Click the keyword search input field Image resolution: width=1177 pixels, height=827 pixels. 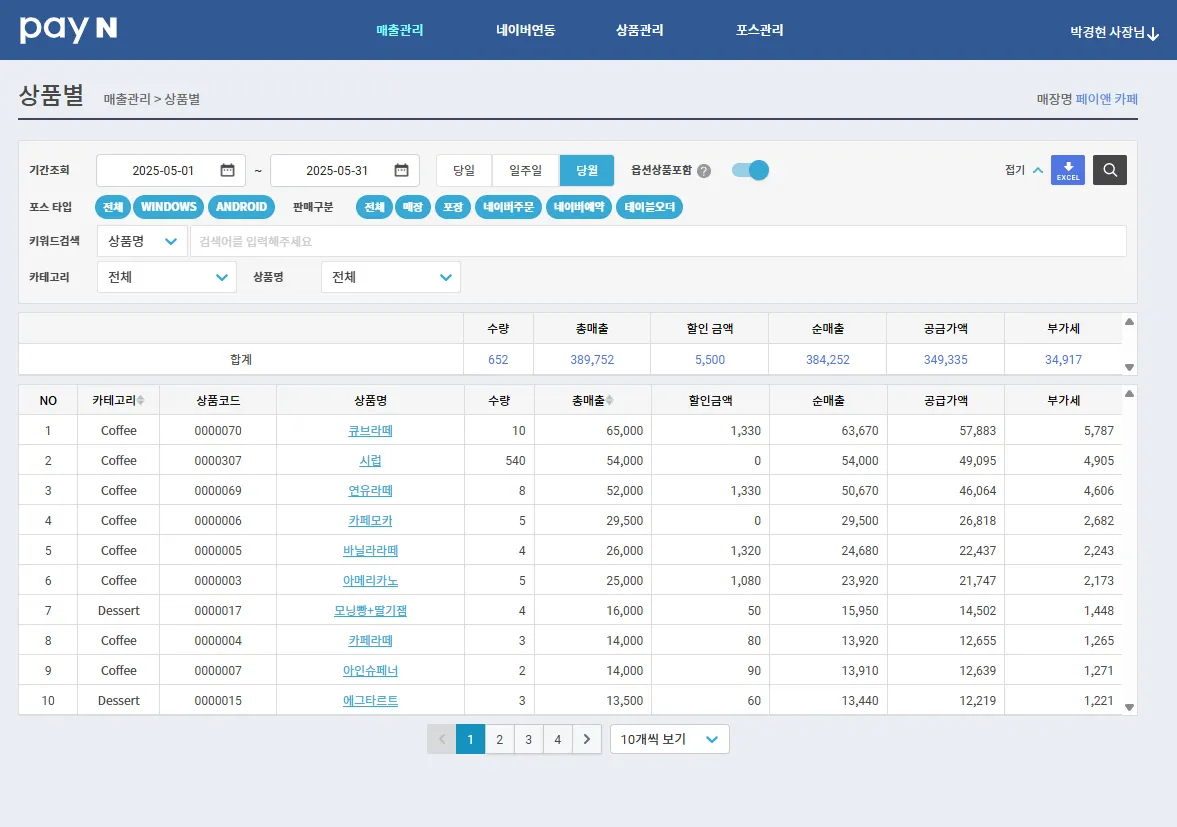657,241
